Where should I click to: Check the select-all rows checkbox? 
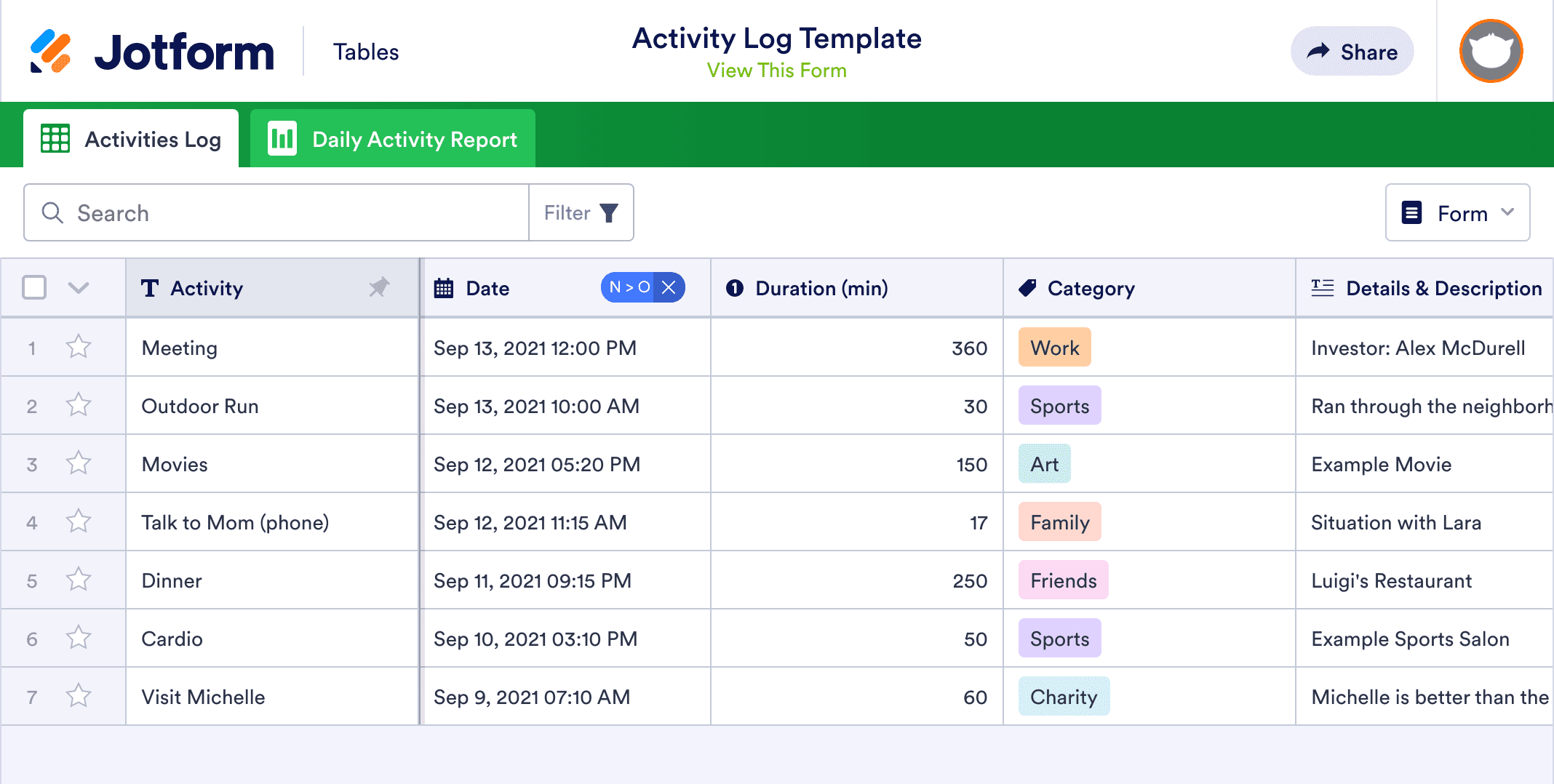pos(33,287)
